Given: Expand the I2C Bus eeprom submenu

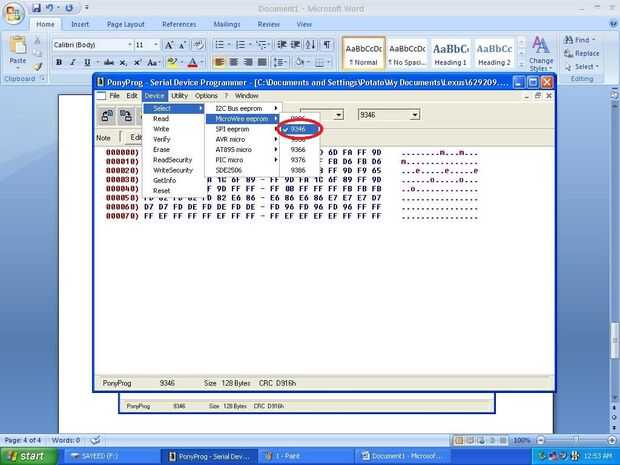Looking at the screenshot, I should (243, 108).
